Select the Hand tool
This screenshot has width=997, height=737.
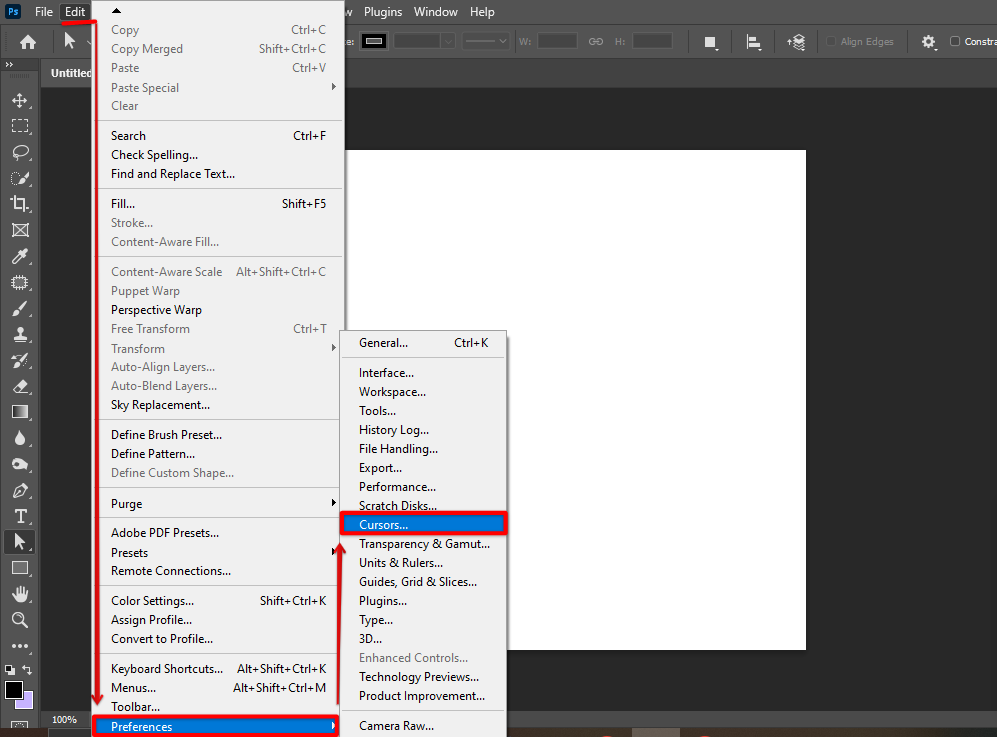(x=20, y=594)
